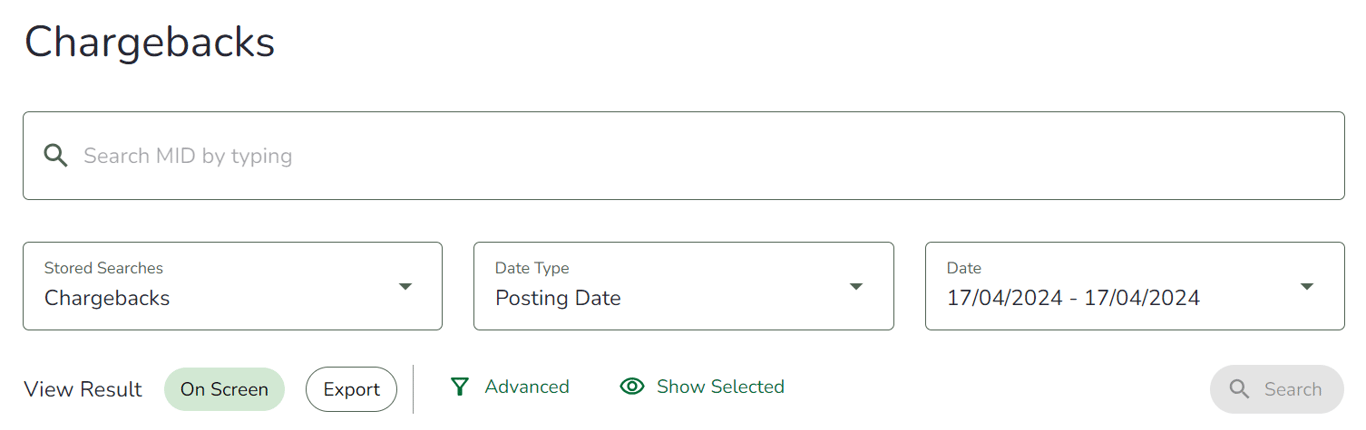
Task: Click the 17/04/2024 - 17/04/2024 date value
Action: coord(1073,298)
